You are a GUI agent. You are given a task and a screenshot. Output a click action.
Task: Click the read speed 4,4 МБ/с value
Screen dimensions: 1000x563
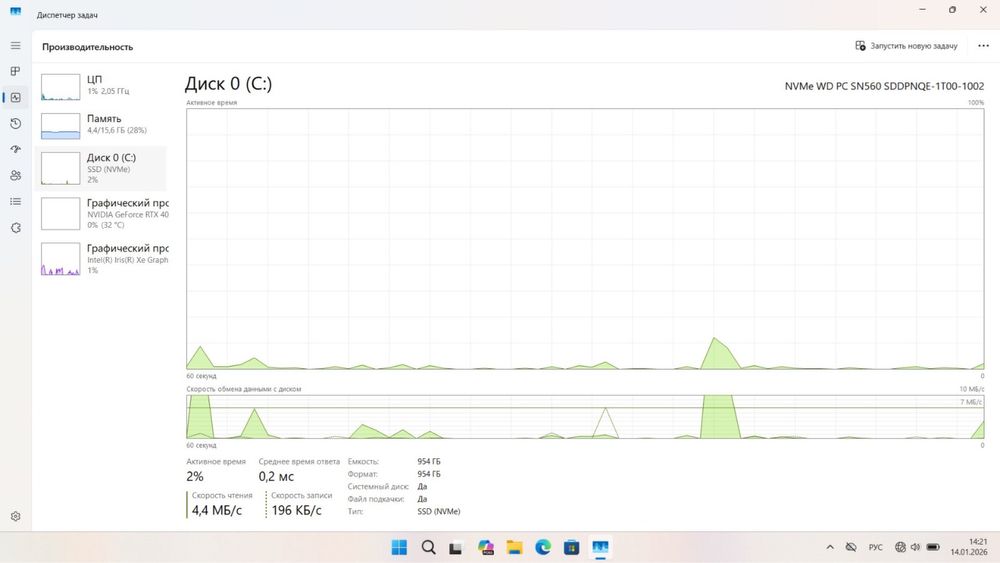(217, 510)
